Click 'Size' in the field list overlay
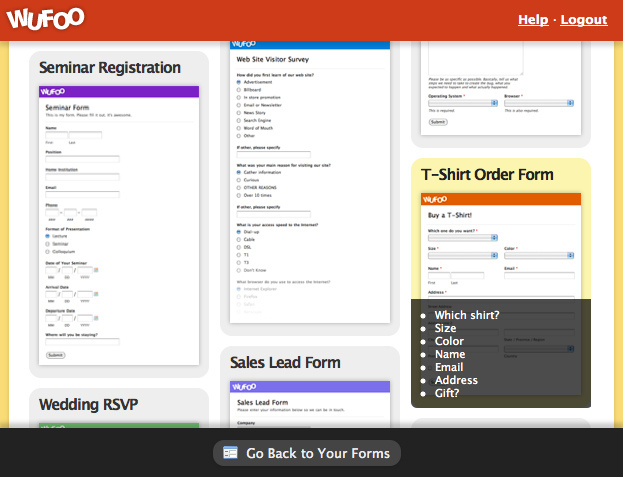This screenshot has width=623, height=477. tap(445, 328)
